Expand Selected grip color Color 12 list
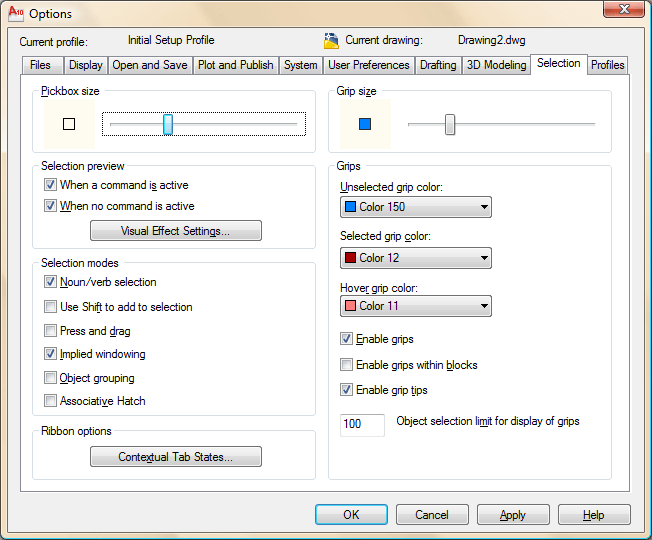Viewport: 652px width, 540px height. [415, 258]
